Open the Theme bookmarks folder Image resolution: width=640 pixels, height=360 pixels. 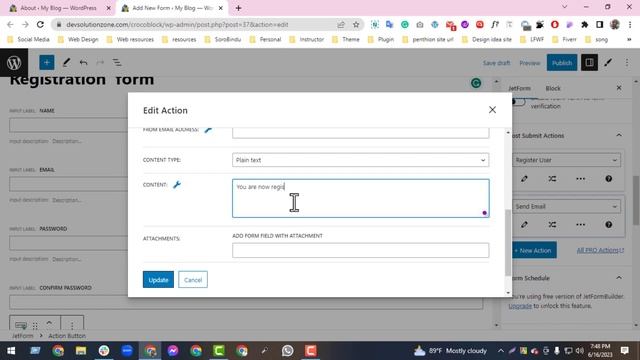tap(346, 40)
